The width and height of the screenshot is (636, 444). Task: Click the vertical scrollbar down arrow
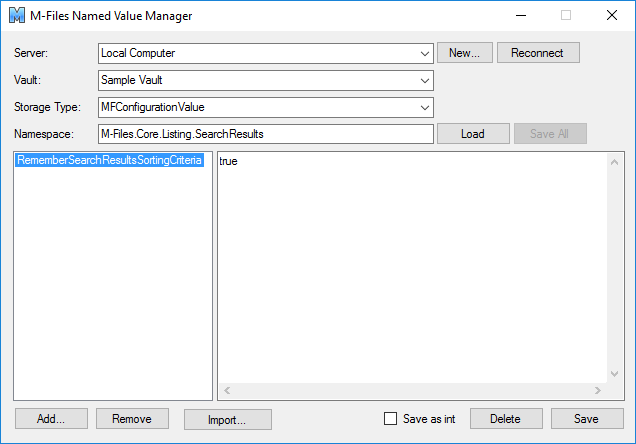pyautogui.click(x=615, y=373)
